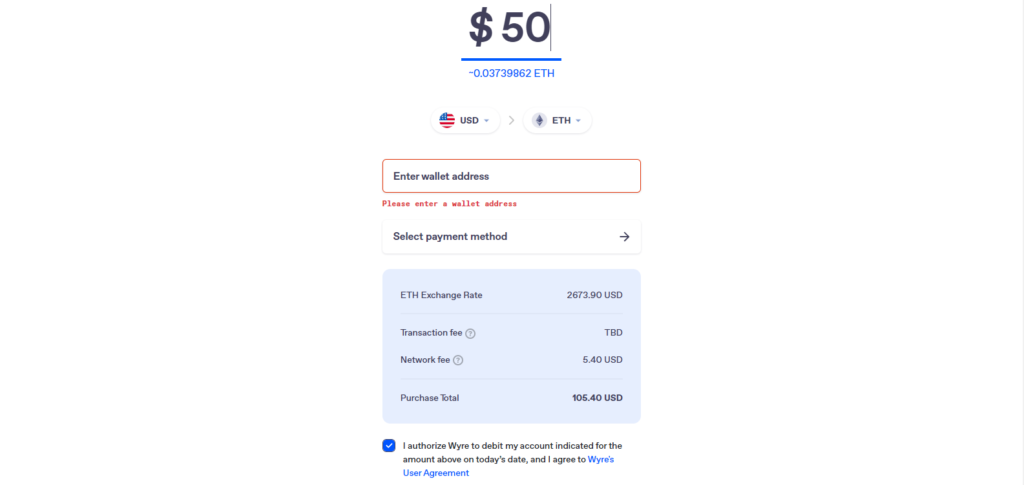Expand the USD dropdown caret

click(x=486, y=121)
